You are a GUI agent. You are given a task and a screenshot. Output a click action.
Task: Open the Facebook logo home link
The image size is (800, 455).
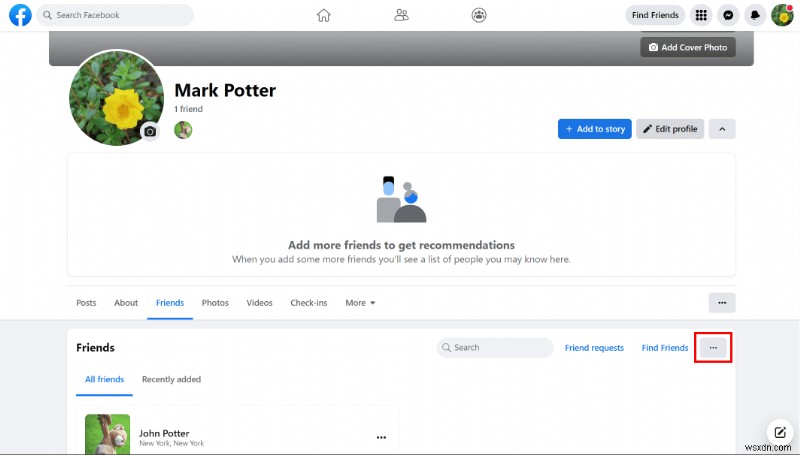[x=20, y=15]
